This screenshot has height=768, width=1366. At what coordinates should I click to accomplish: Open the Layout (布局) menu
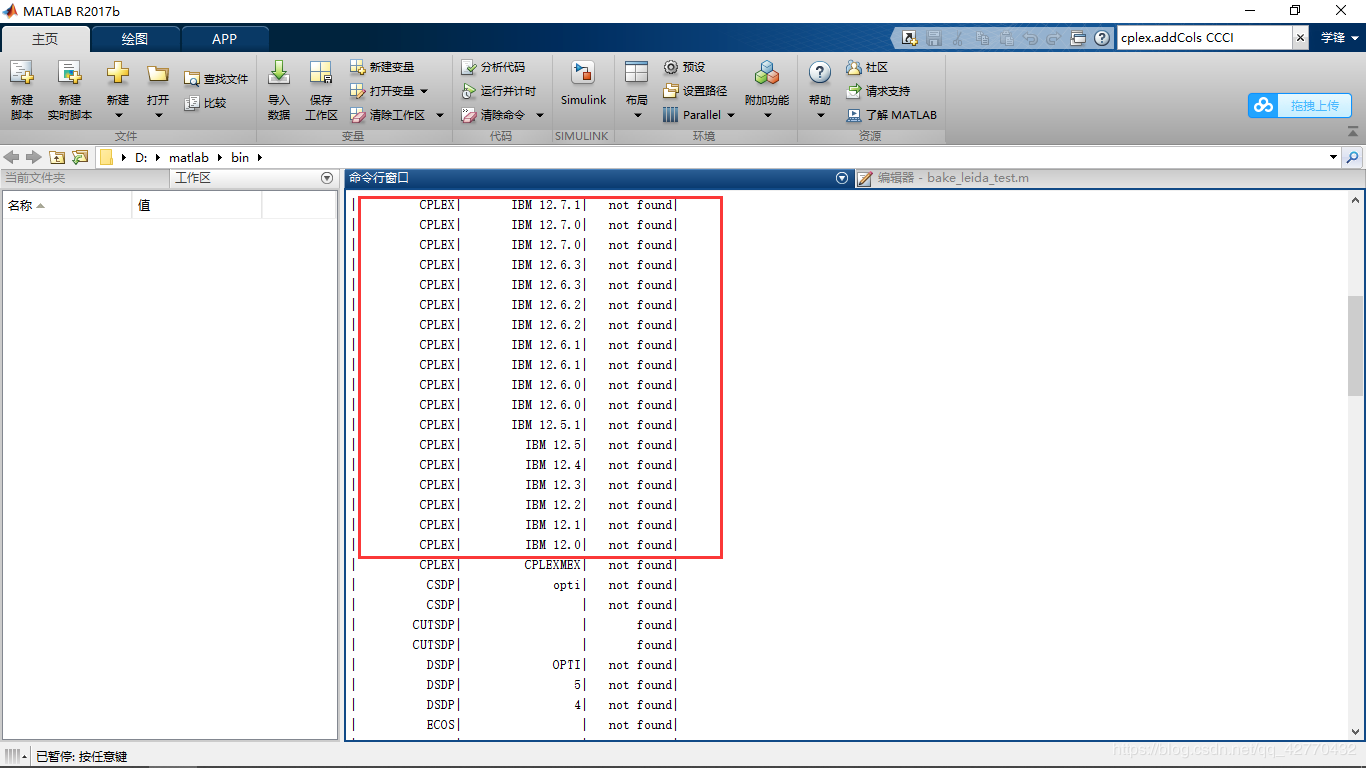pyautogui.click(x=637, y=90)
